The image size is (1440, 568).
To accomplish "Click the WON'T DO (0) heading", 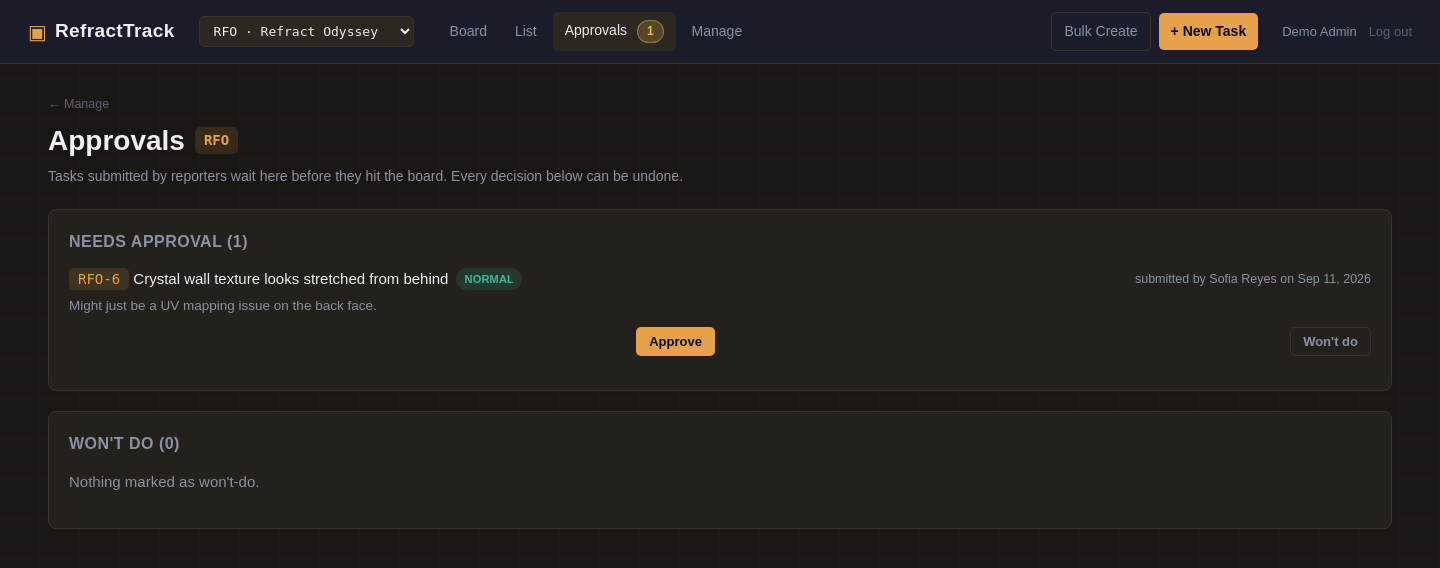I will 124,444.
